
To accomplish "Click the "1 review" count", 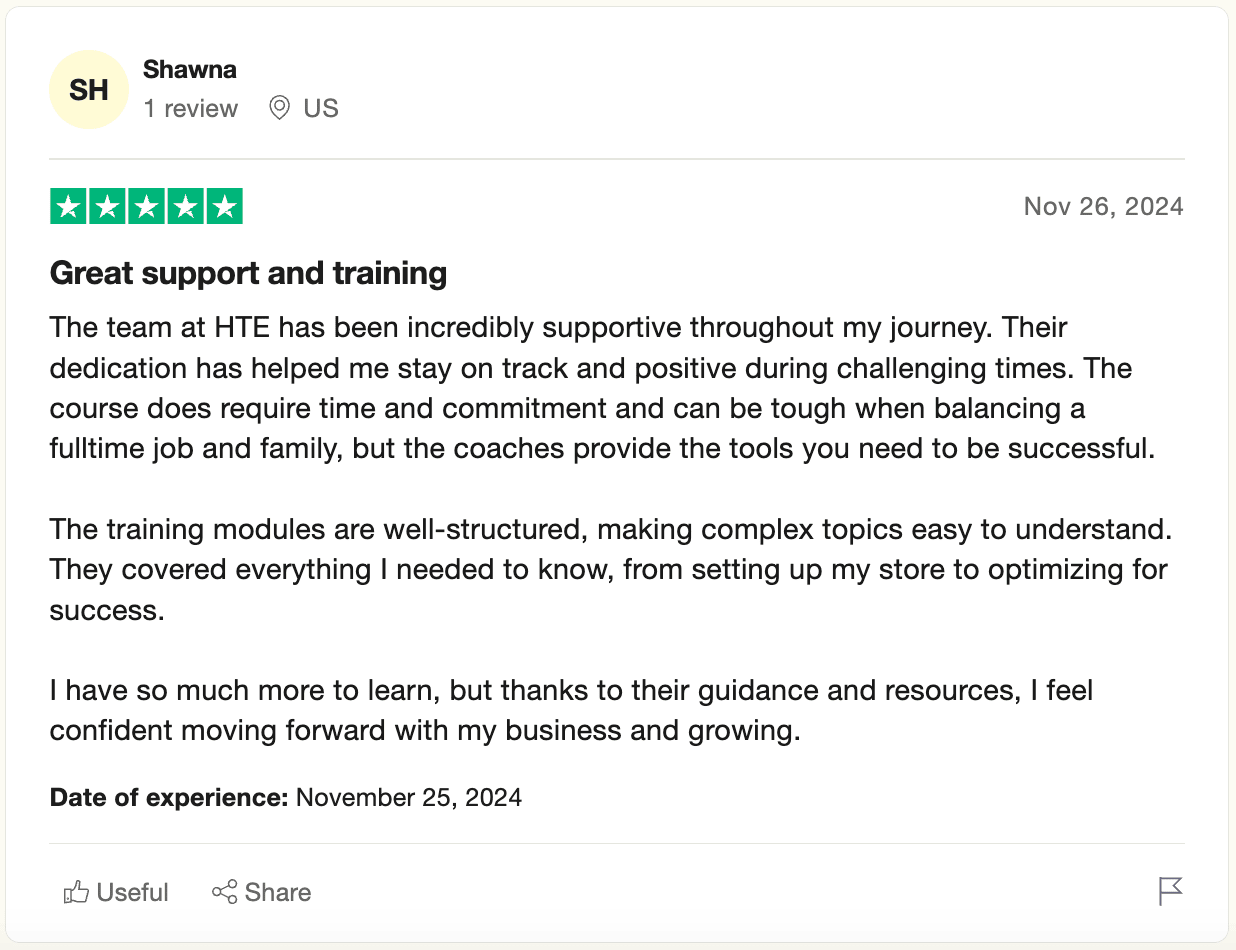I will 191,108.
